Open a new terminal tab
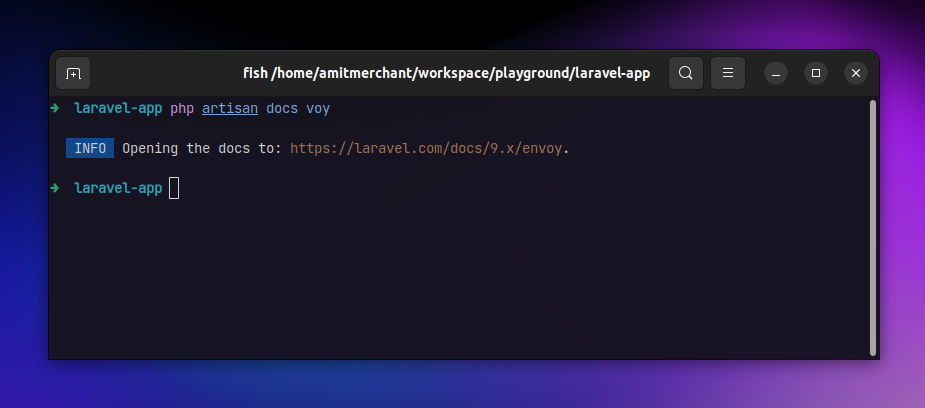 [73, 73]
